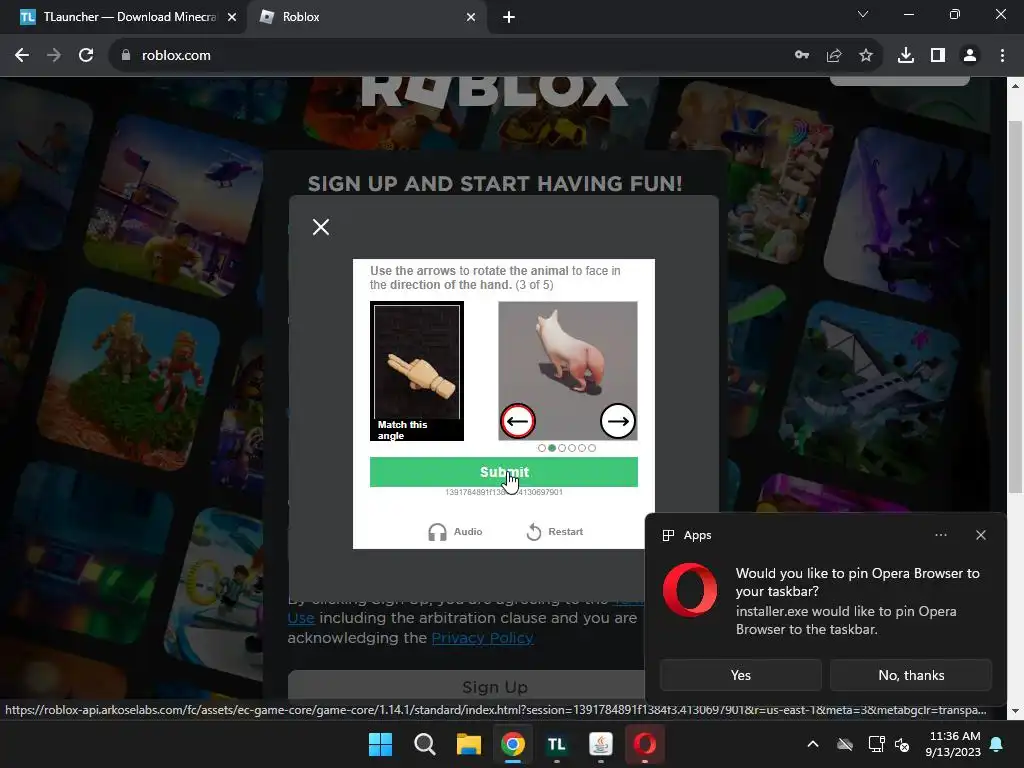Open Windows Search from taskbar
This screenshot has width=1024, height=768.
tap(424, 744)
